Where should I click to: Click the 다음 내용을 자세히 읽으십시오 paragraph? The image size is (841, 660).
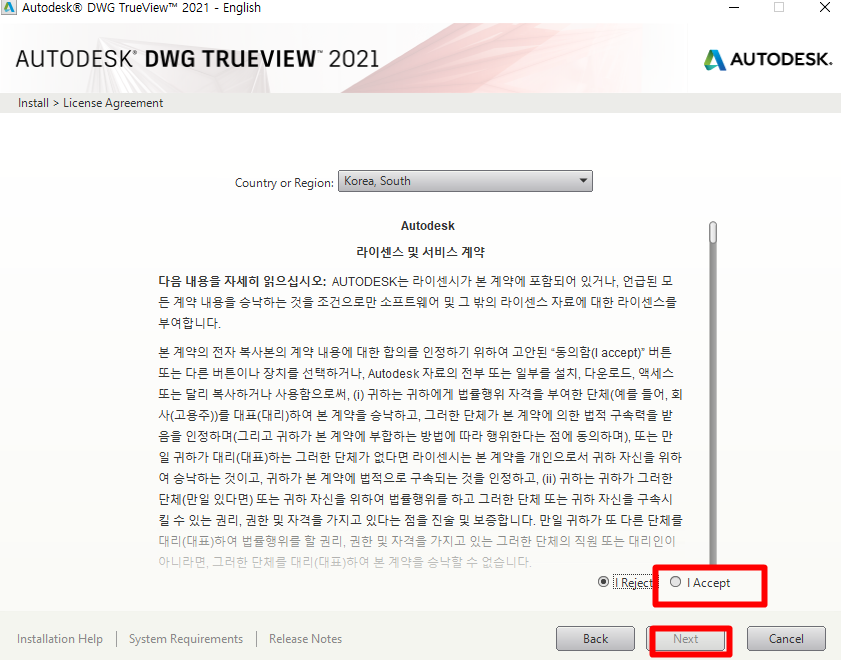click(x=420, y=302)
